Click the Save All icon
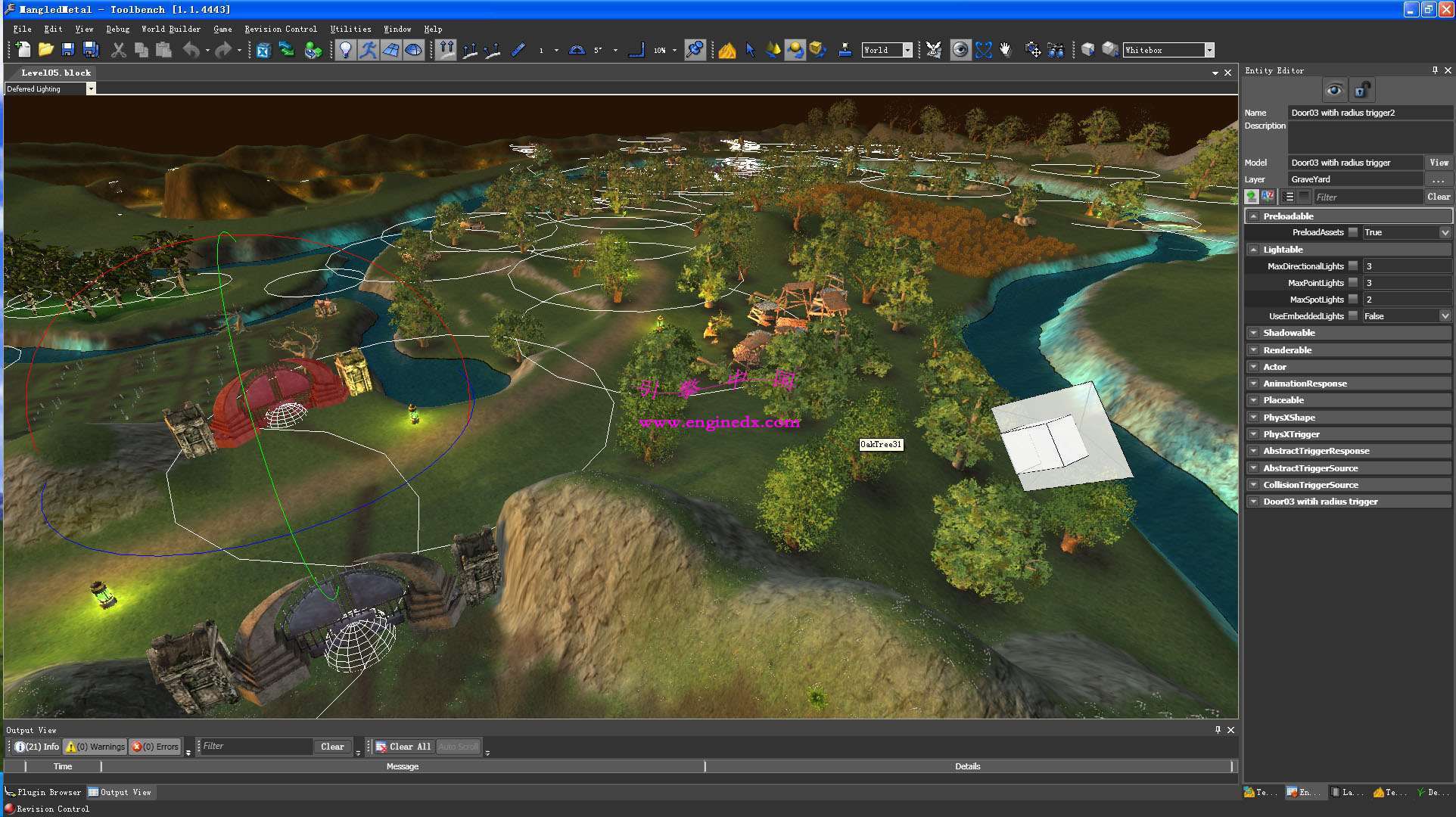 click(x=91, y=50)
